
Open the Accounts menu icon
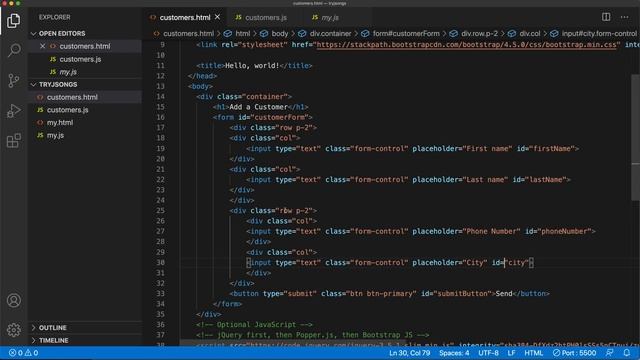coord(13,300)
